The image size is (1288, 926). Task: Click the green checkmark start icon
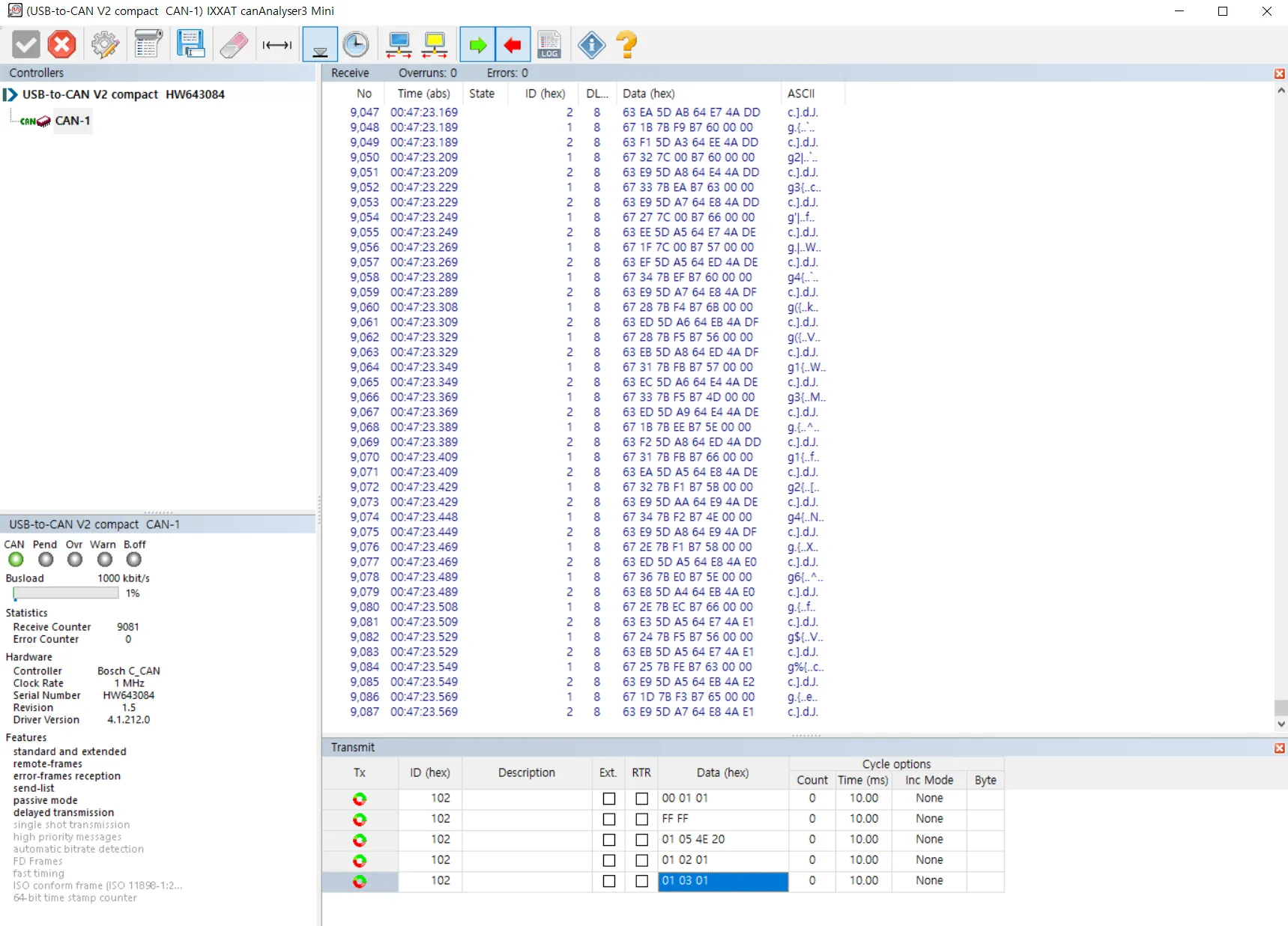tap(26, 45)
